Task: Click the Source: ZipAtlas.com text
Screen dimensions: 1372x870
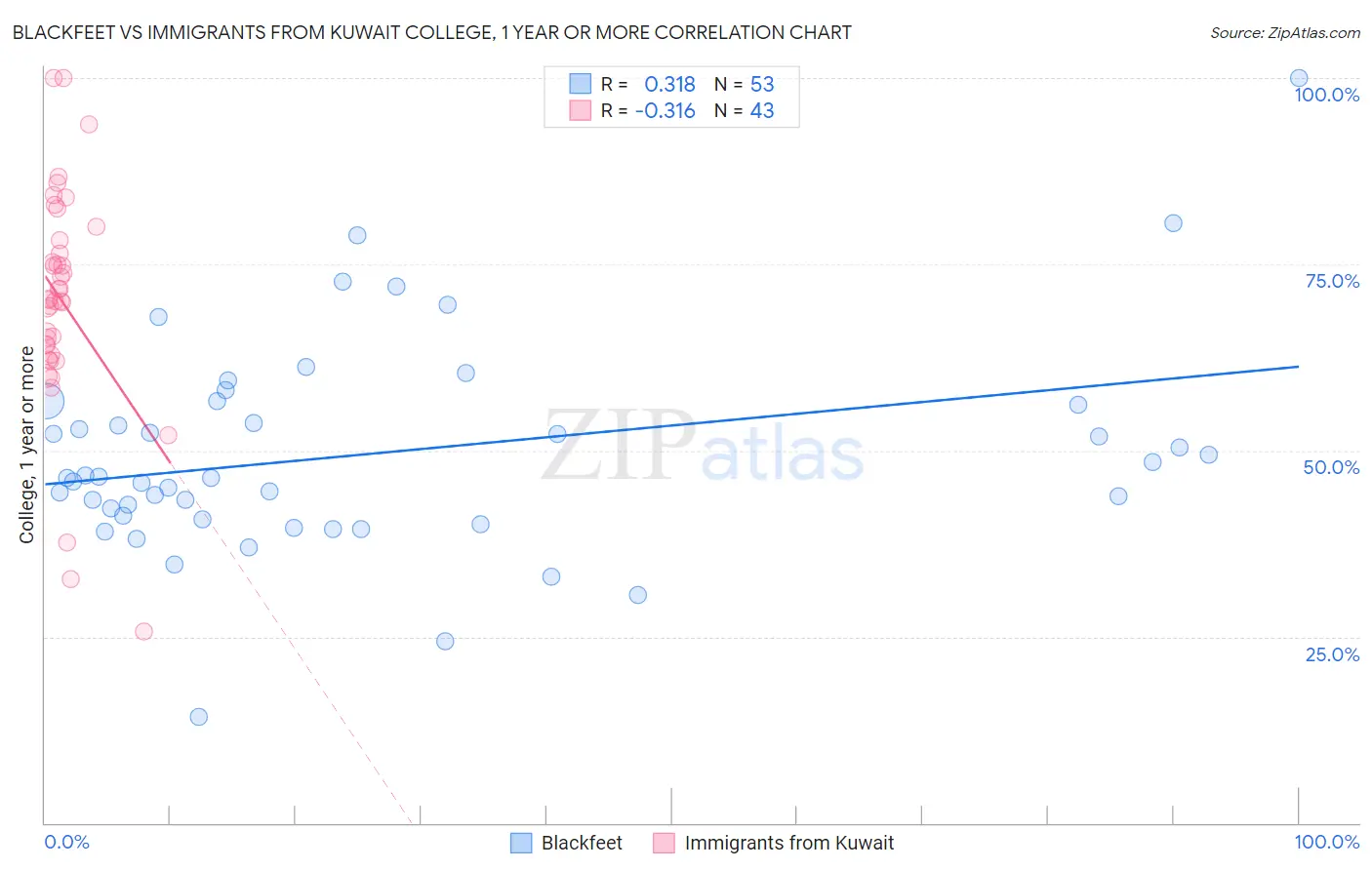Action: (1285, 32)
